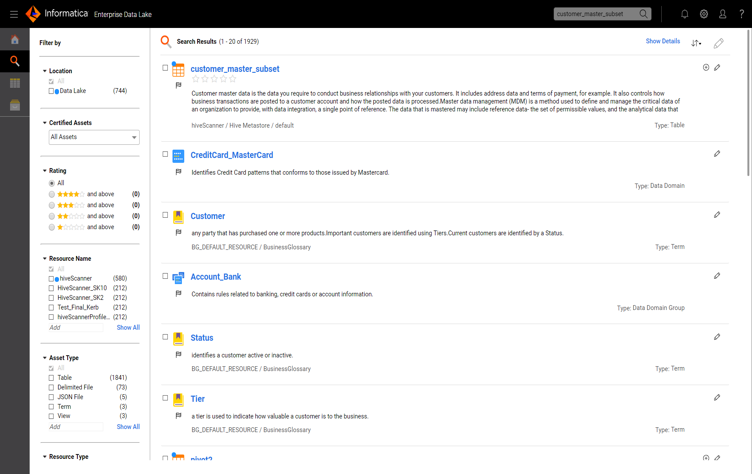Open user profile icon in the header

point(723,14)
